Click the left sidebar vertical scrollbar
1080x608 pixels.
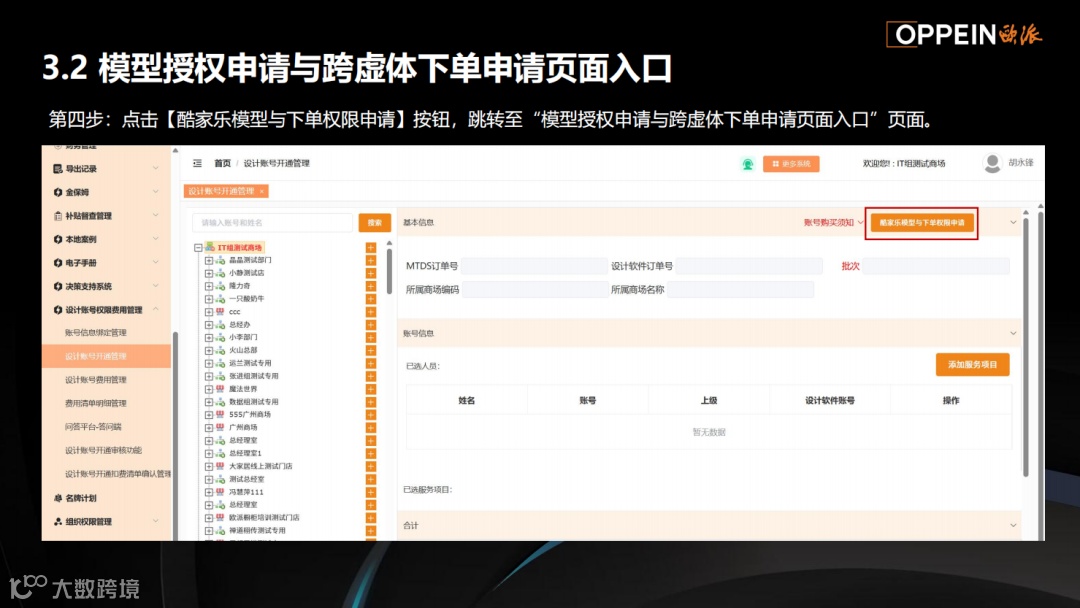[175, 434]
